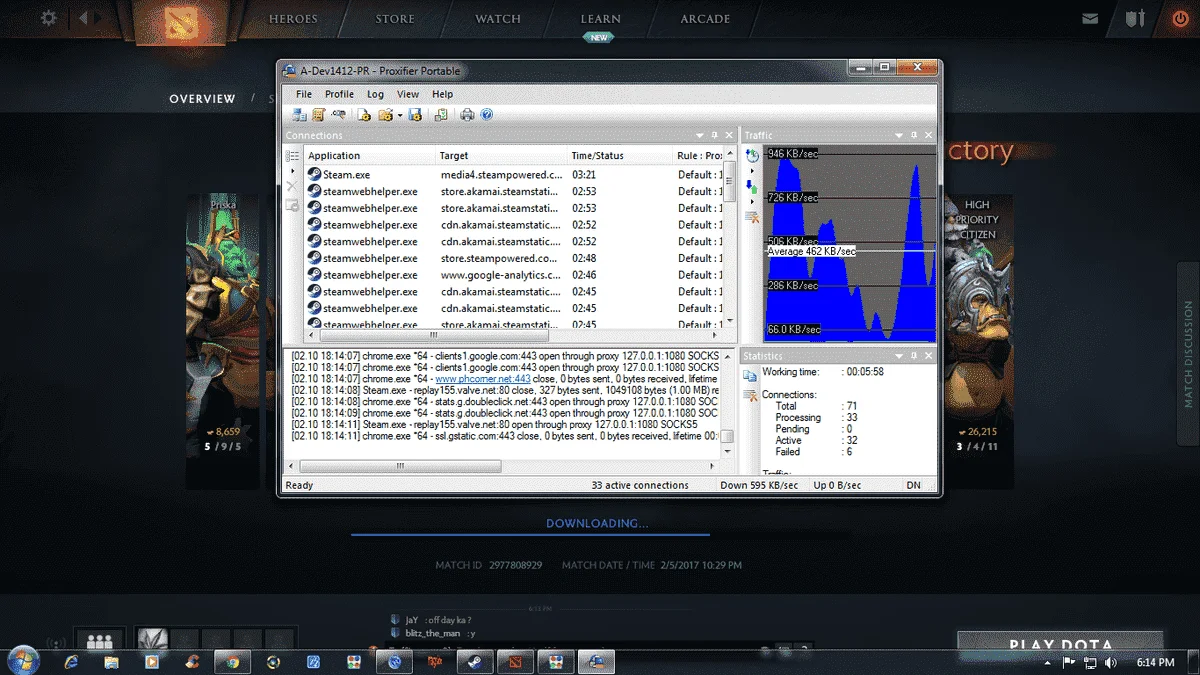1200x675 pixels.
Task: Select the OVERVIEW match tab
Action: click(x=202, y=99)
